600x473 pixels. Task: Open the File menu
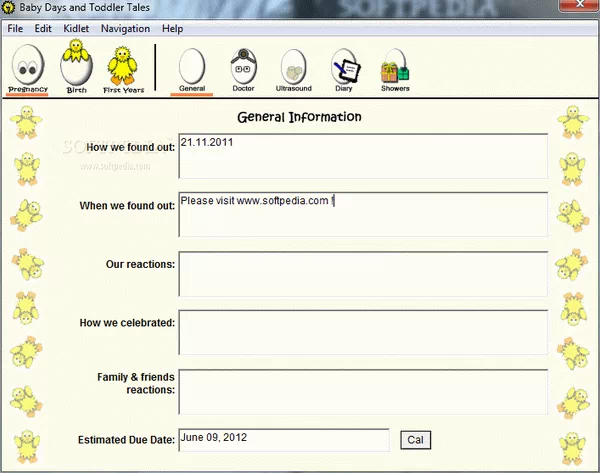tap(16, 29)
